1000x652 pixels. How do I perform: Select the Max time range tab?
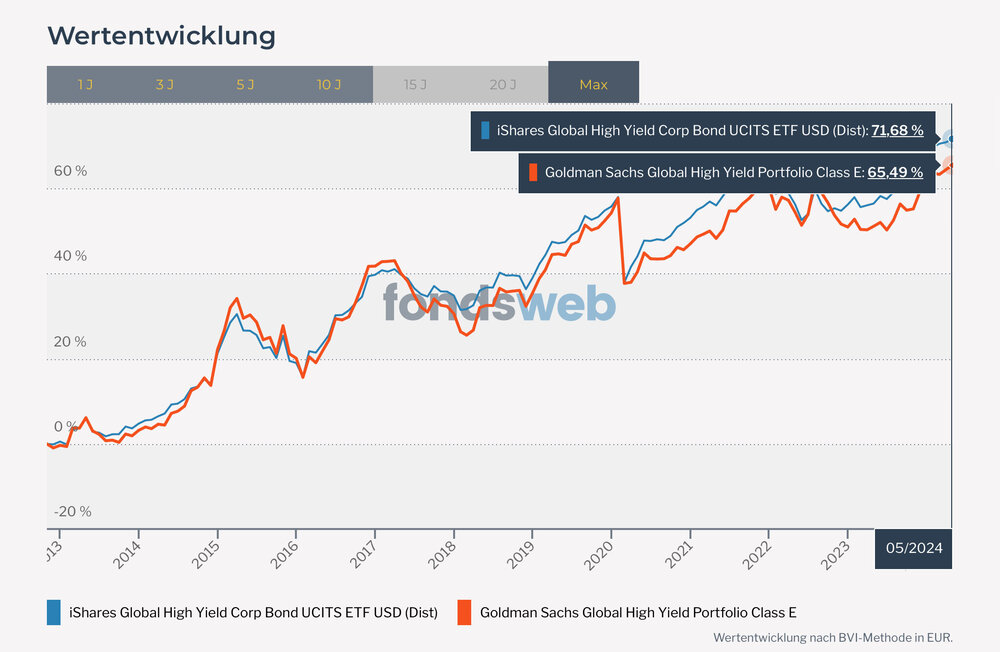tap(593, 84)
